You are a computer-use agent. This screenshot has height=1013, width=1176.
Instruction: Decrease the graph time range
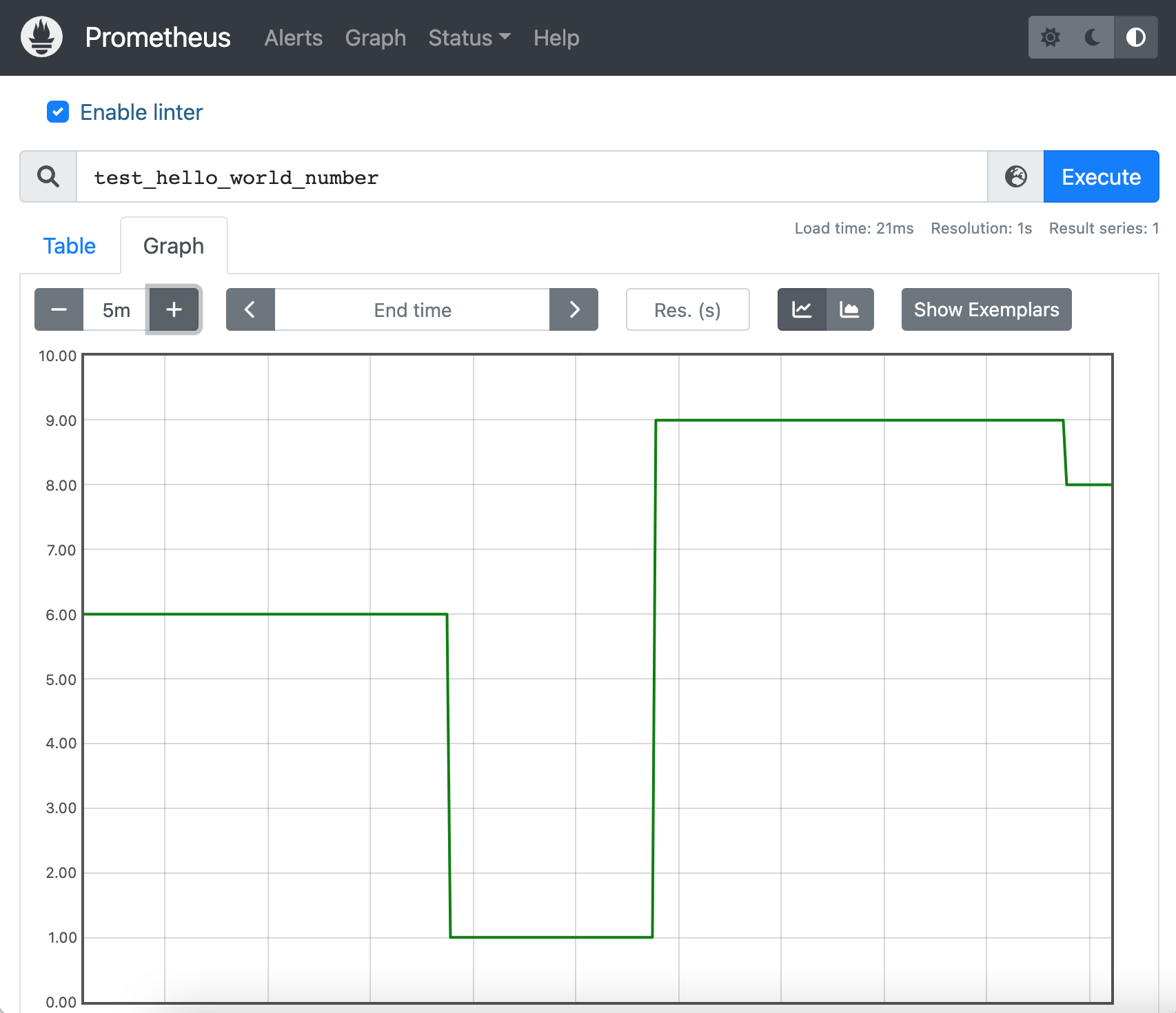tap(59, 309)
